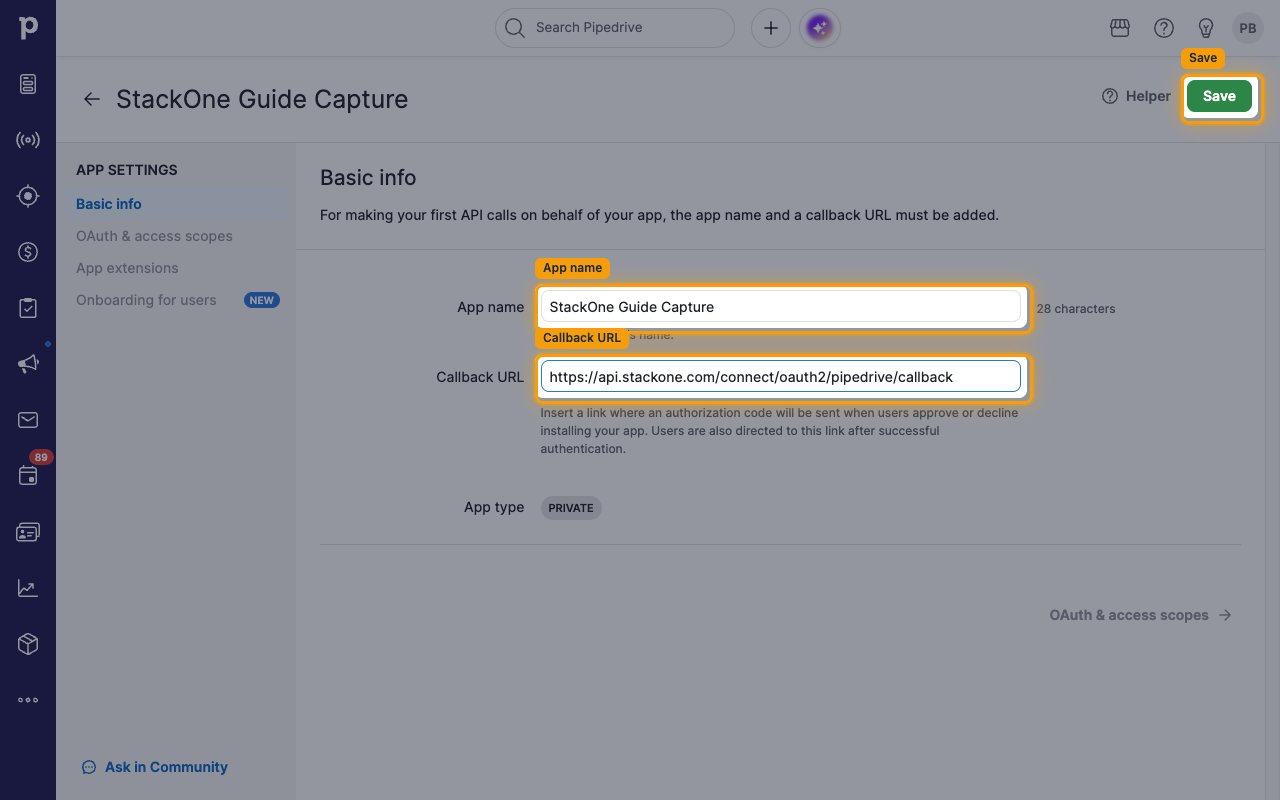Click the plus quick-add button
Viewport: 1280px width, 800px height.
tap(771, 28)
